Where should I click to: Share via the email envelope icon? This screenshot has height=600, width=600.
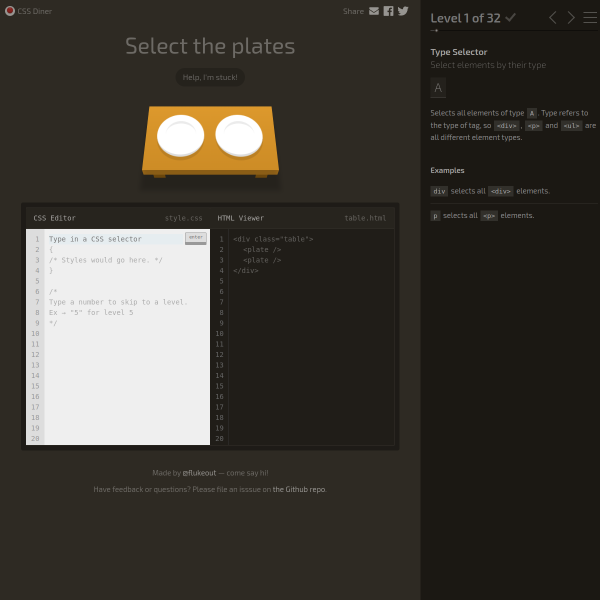pos(374,11)
